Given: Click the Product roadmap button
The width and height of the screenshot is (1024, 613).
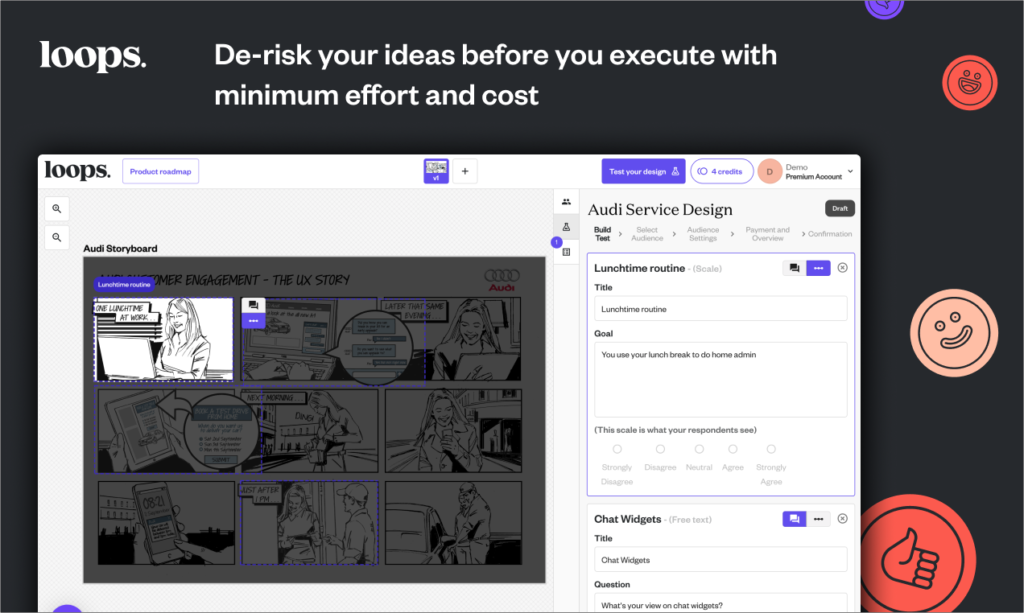Looking at the screenshot, I should click(x=161, y=171).
